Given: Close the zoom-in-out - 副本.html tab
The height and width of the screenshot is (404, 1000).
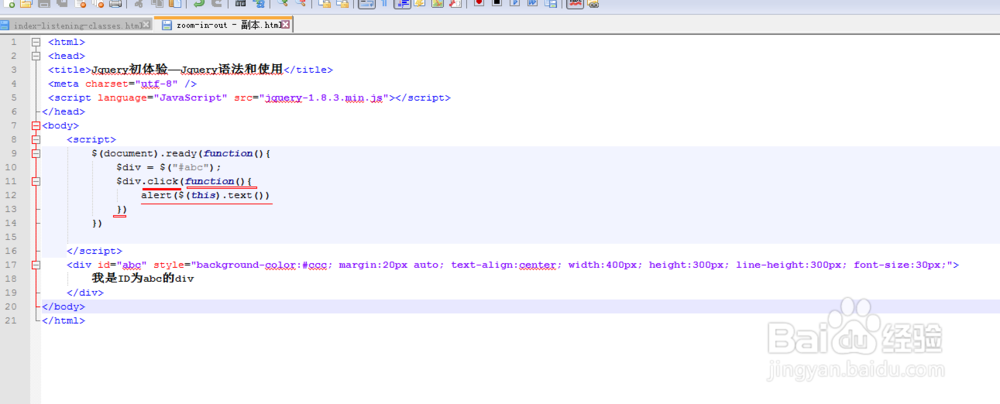Looking at the screenshot, I should pyautogui.click(x=285, y=25).
